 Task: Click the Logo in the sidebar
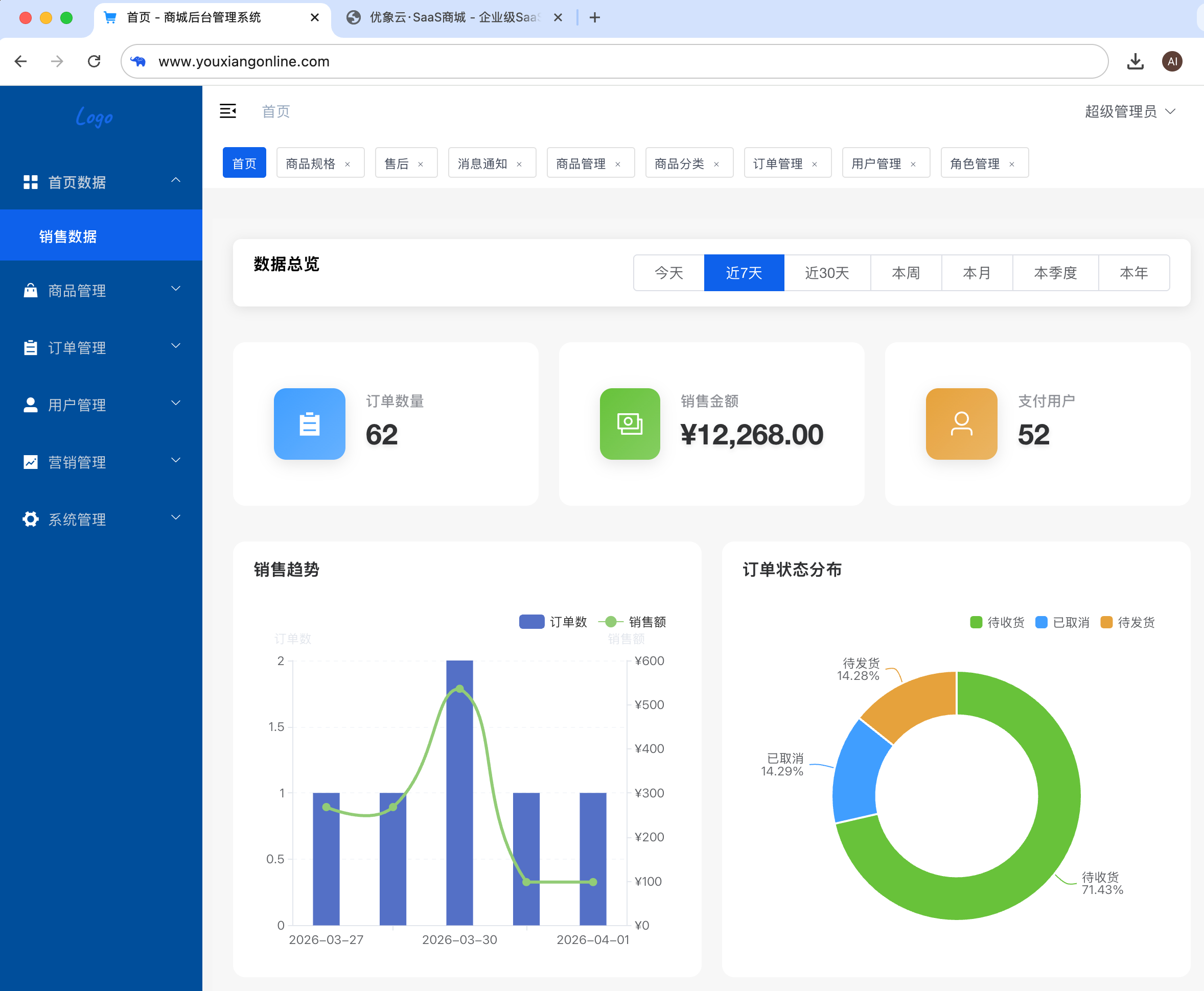coord(94,117)
